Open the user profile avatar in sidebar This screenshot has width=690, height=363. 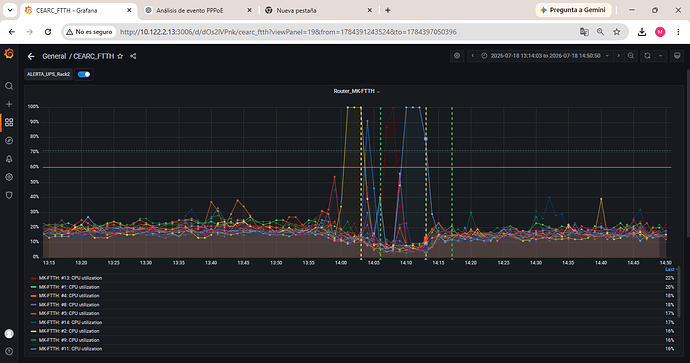click(x=9, y=334)
